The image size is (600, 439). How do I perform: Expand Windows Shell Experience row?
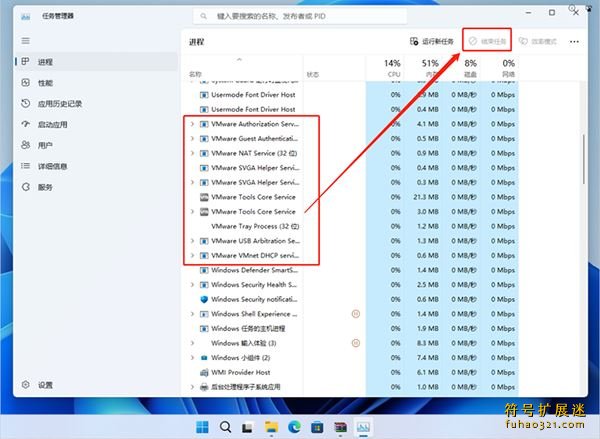coord(192,314)
